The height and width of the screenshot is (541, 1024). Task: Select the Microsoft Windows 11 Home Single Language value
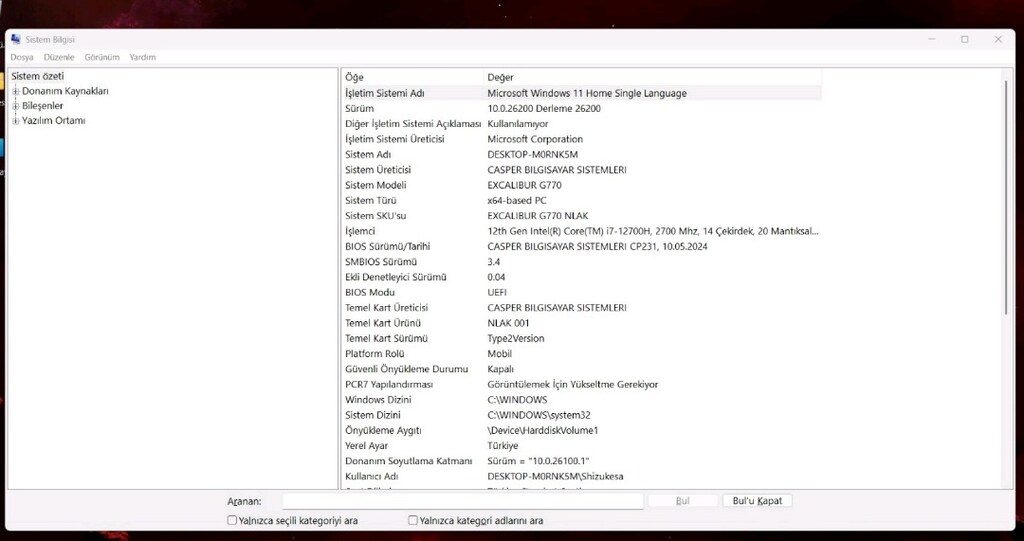(x=587, y=93)
